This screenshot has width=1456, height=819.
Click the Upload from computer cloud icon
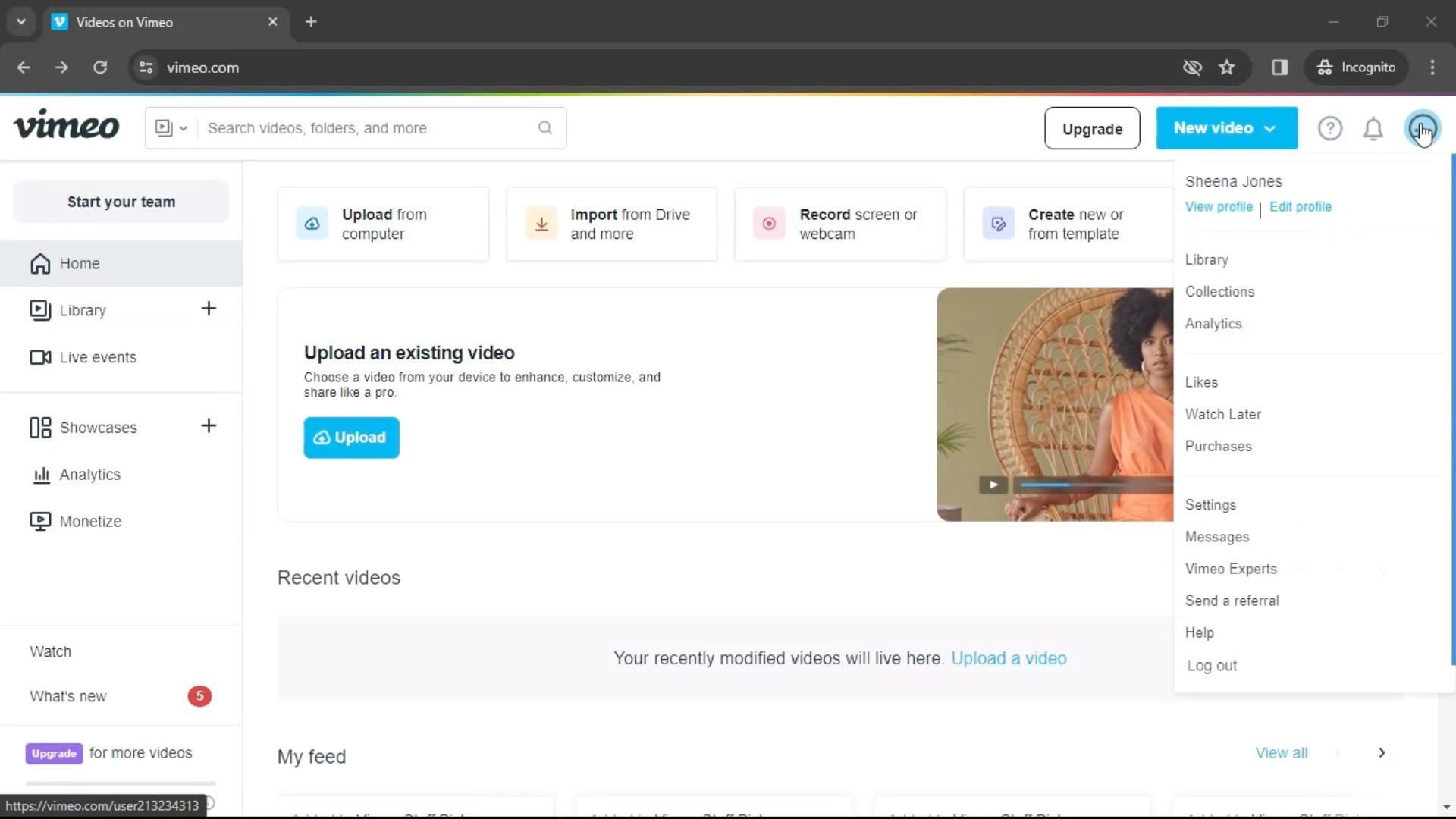coord(312,224)
